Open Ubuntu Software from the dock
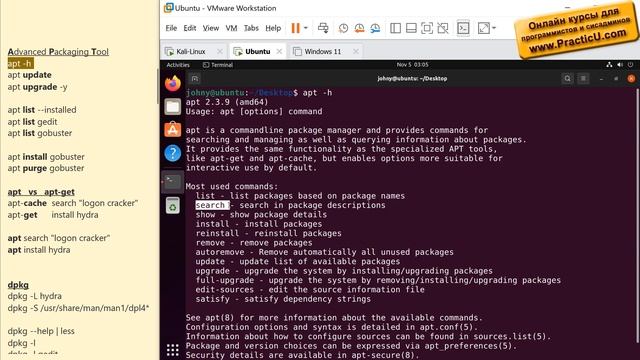 tap(173, 130)
